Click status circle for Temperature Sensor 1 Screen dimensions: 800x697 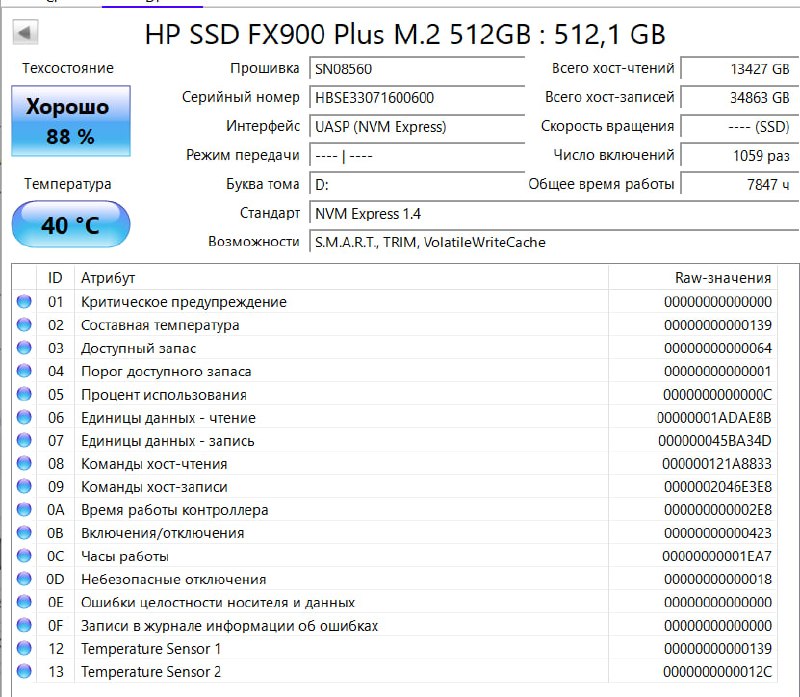[24, 649]
